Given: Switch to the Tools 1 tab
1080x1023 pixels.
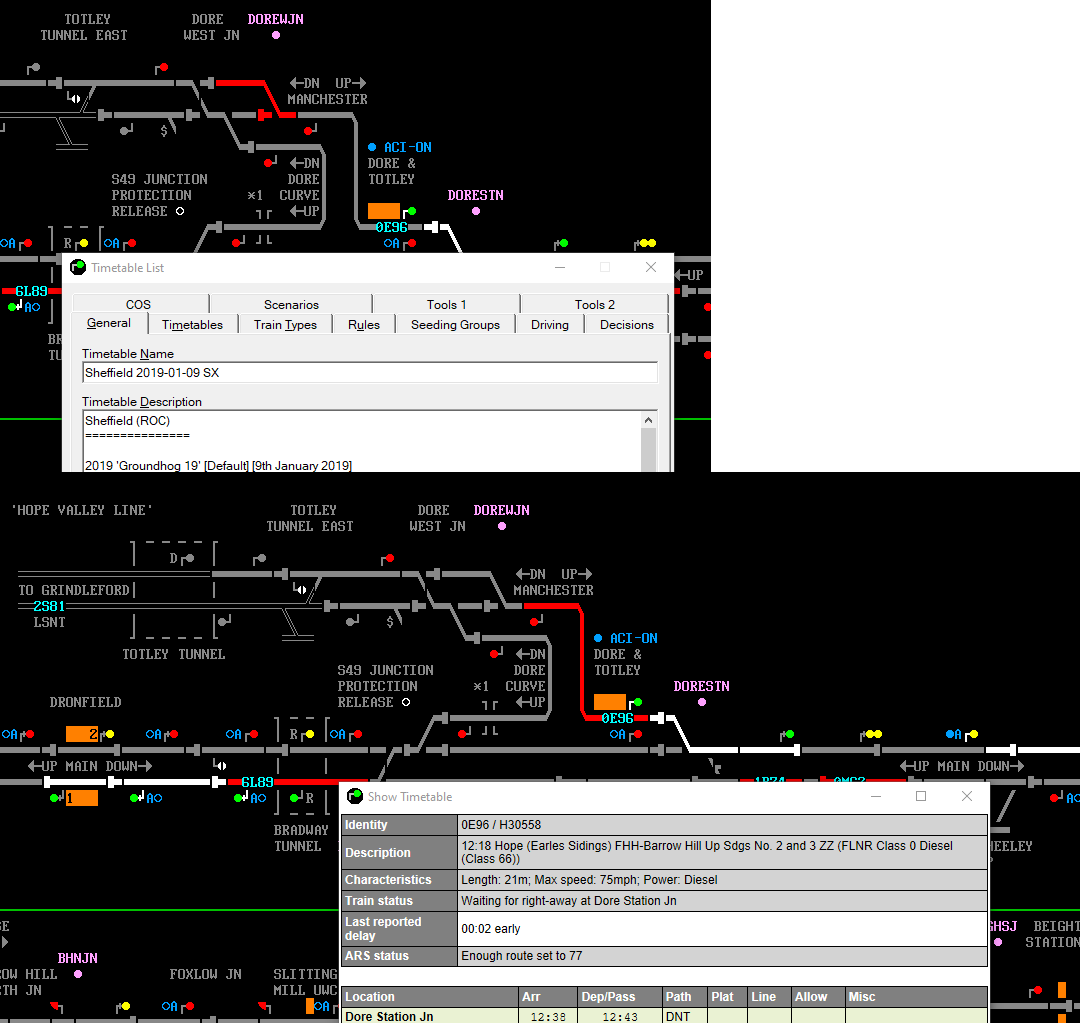Looking at the screenshot, I should 446,304.
